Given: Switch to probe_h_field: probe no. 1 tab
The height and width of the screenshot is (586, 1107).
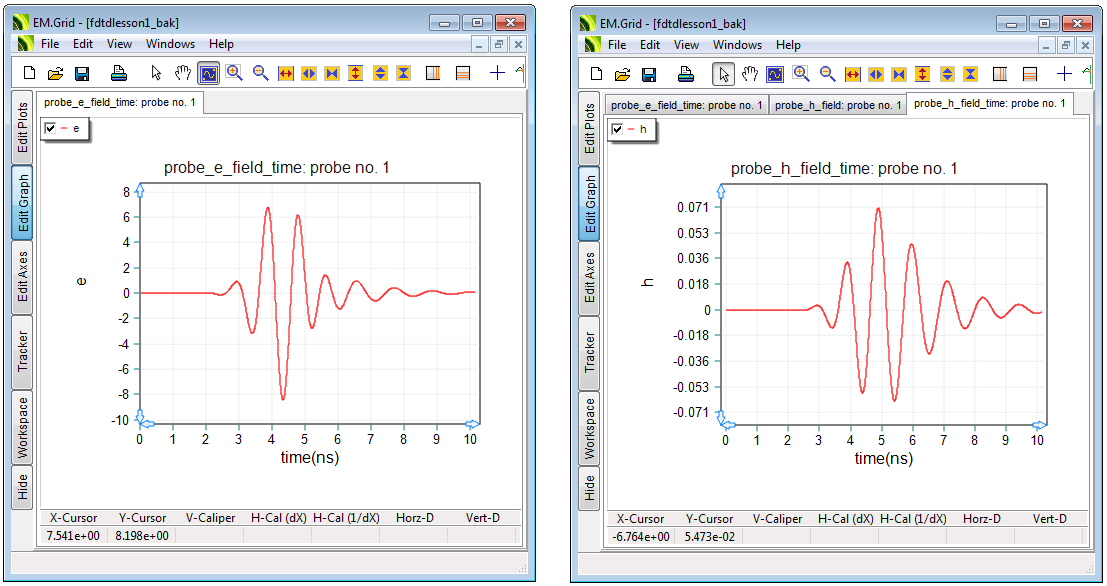Looking at the screenshot, I should coord(837,105).
